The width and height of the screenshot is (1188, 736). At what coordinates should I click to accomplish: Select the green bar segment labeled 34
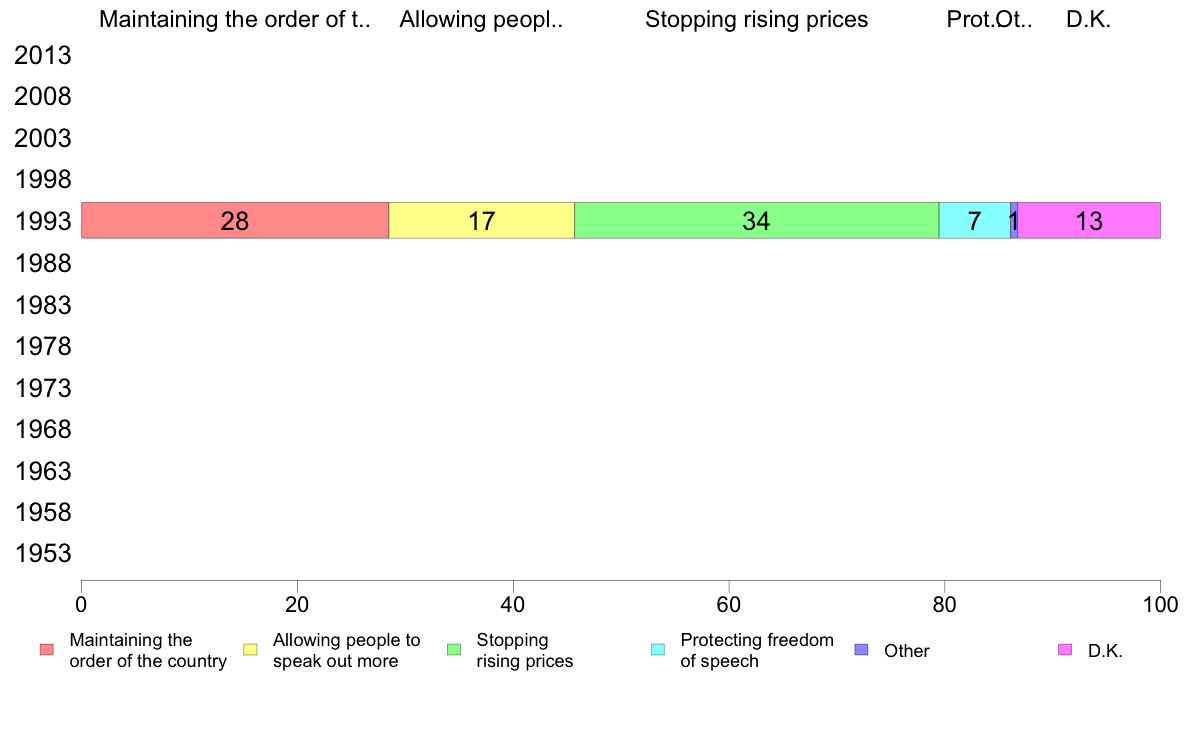(x=756, y=221)
